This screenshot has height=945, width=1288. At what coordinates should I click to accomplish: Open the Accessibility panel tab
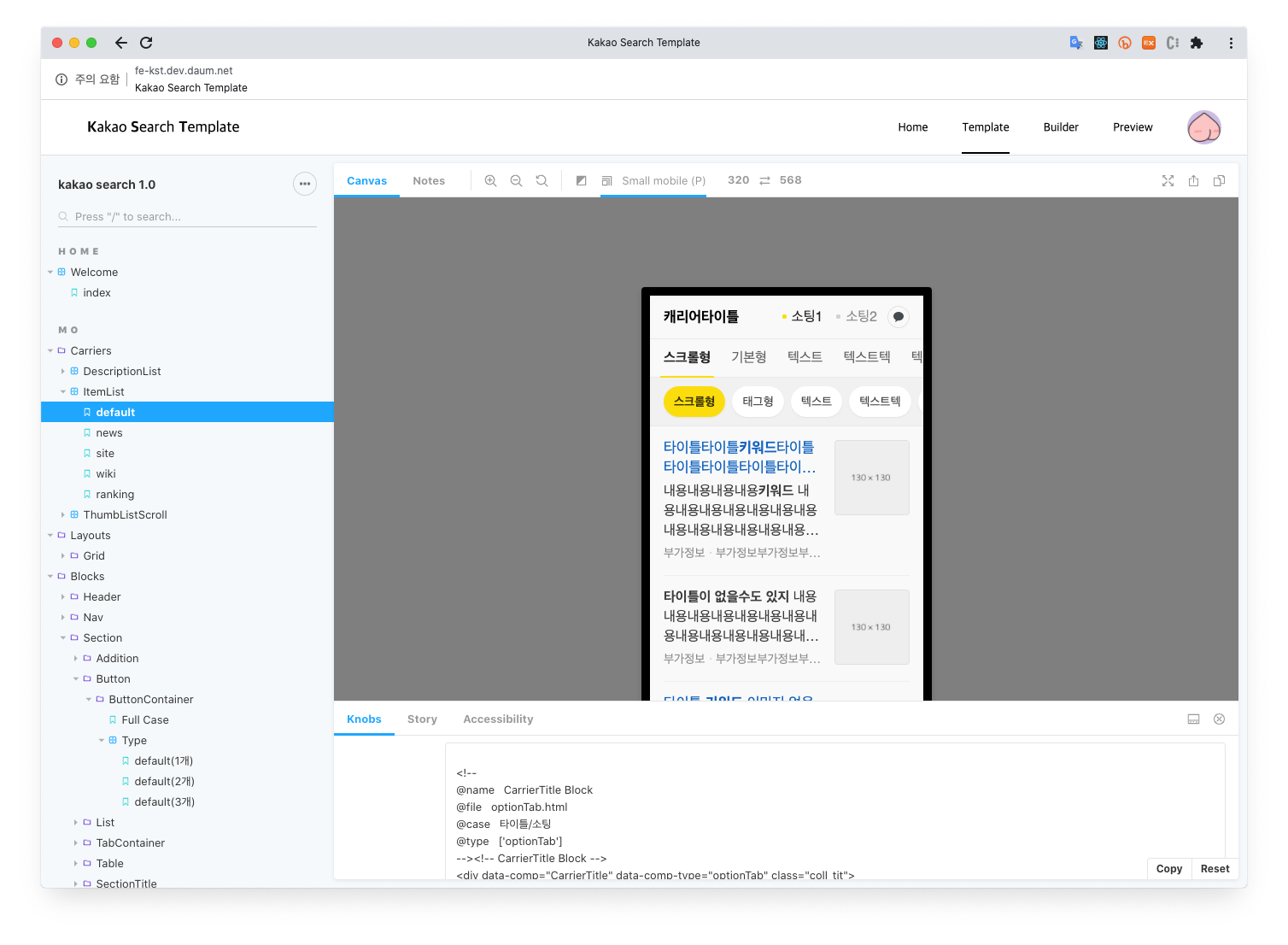point(498,719)
